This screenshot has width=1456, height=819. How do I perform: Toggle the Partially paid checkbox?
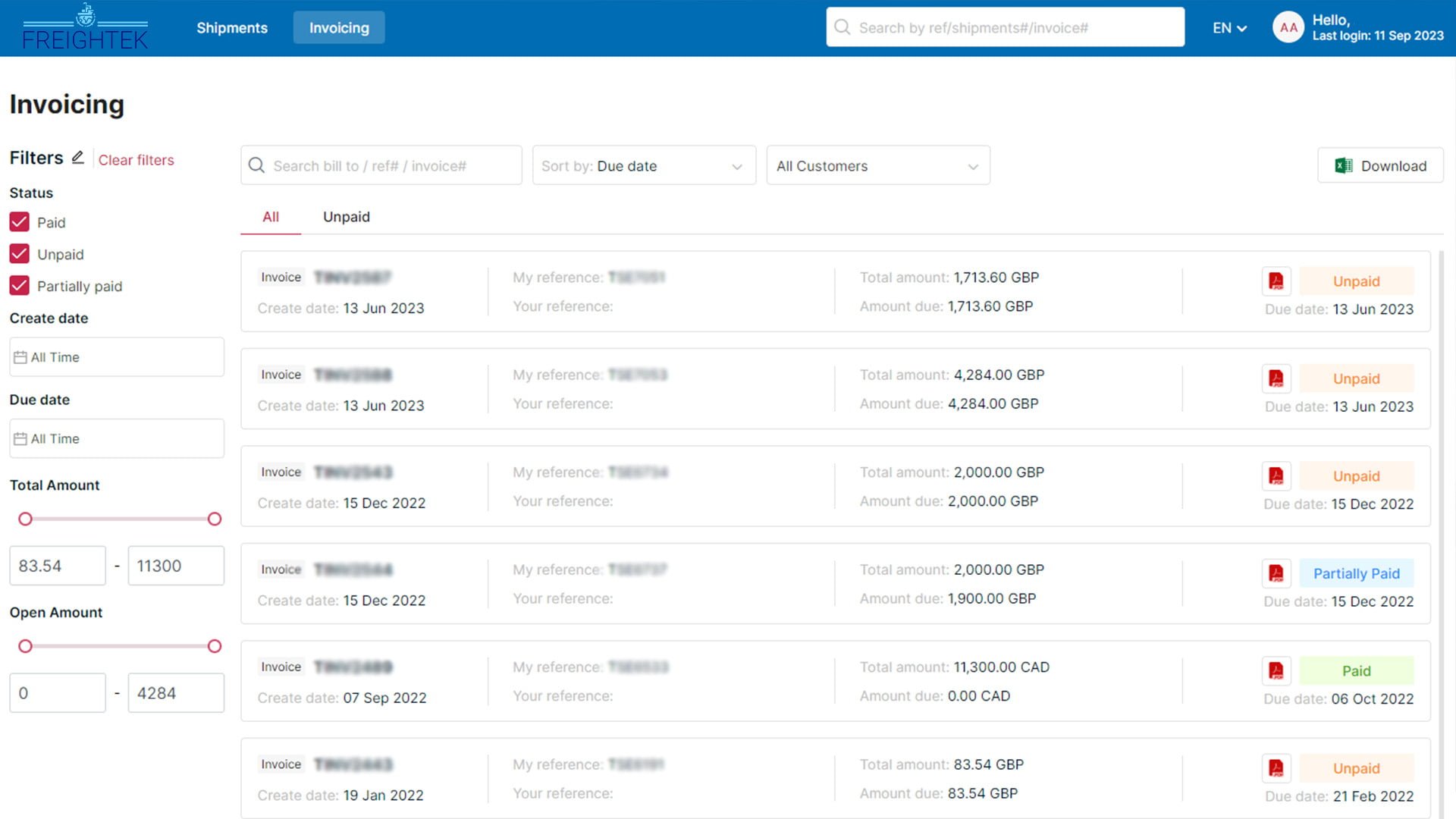tap(20, 286)
